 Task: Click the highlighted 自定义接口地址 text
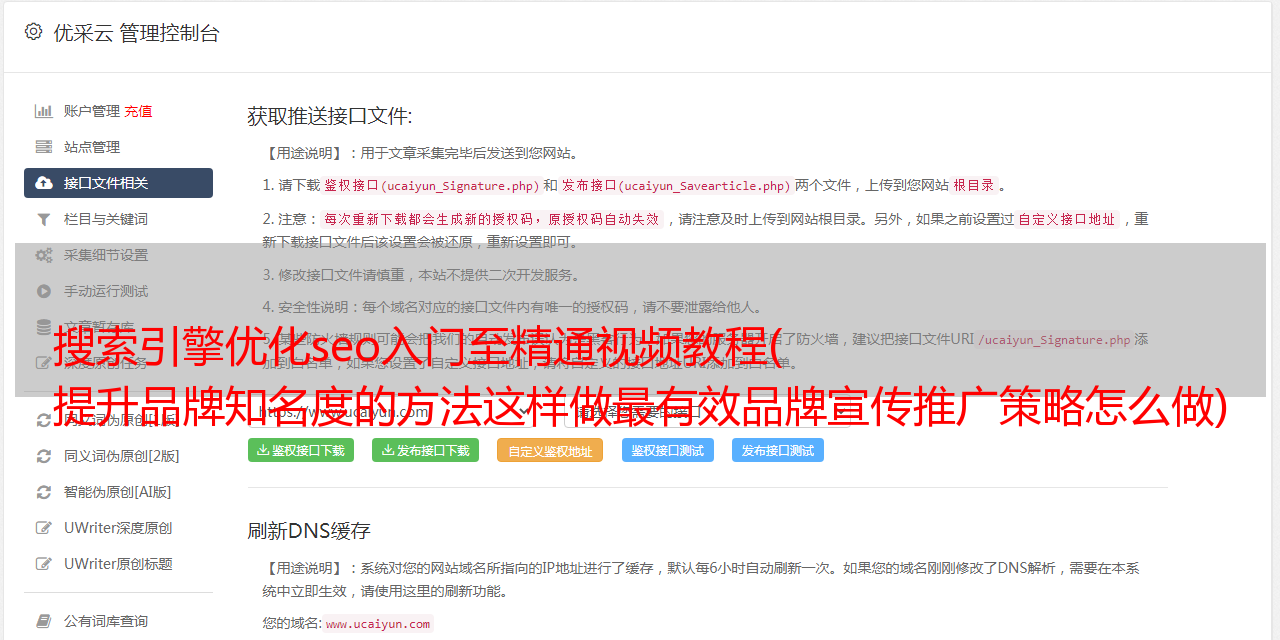point(1066,219)
